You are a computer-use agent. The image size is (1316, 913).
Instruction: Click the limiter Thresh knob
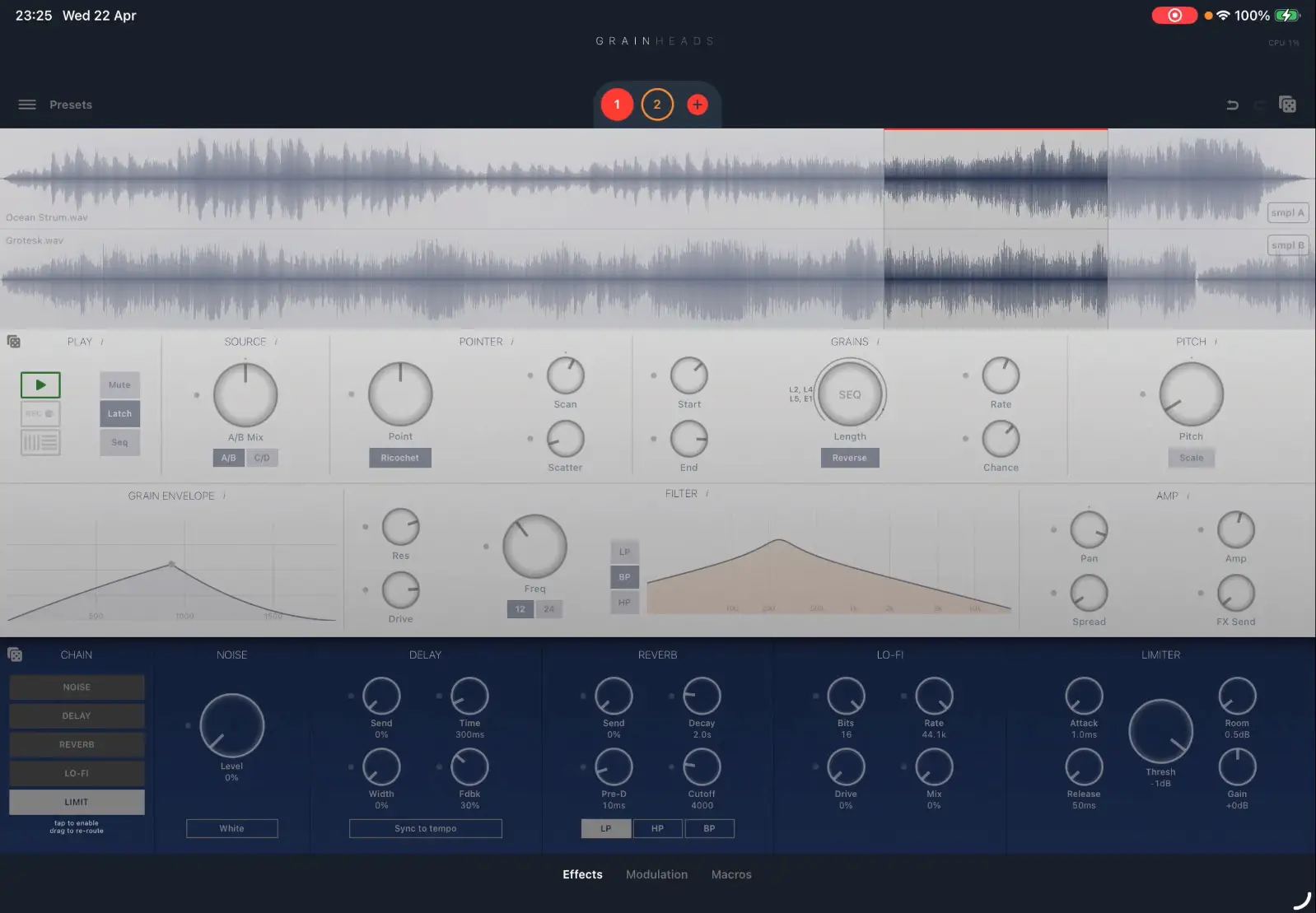[1160, 731]
